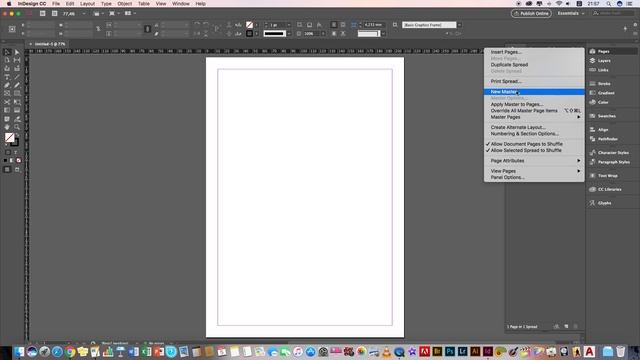Image resolution: width=640 pixels, height=360 pixels.
Task: Select the Hand tool
Action: (7, 127)
